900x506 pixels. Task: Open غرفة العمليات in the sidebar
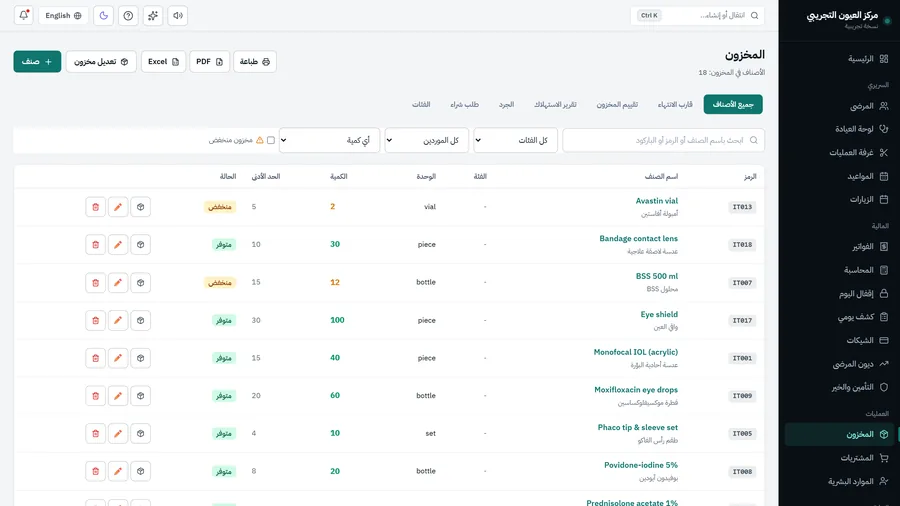click(x=840, y=153)
